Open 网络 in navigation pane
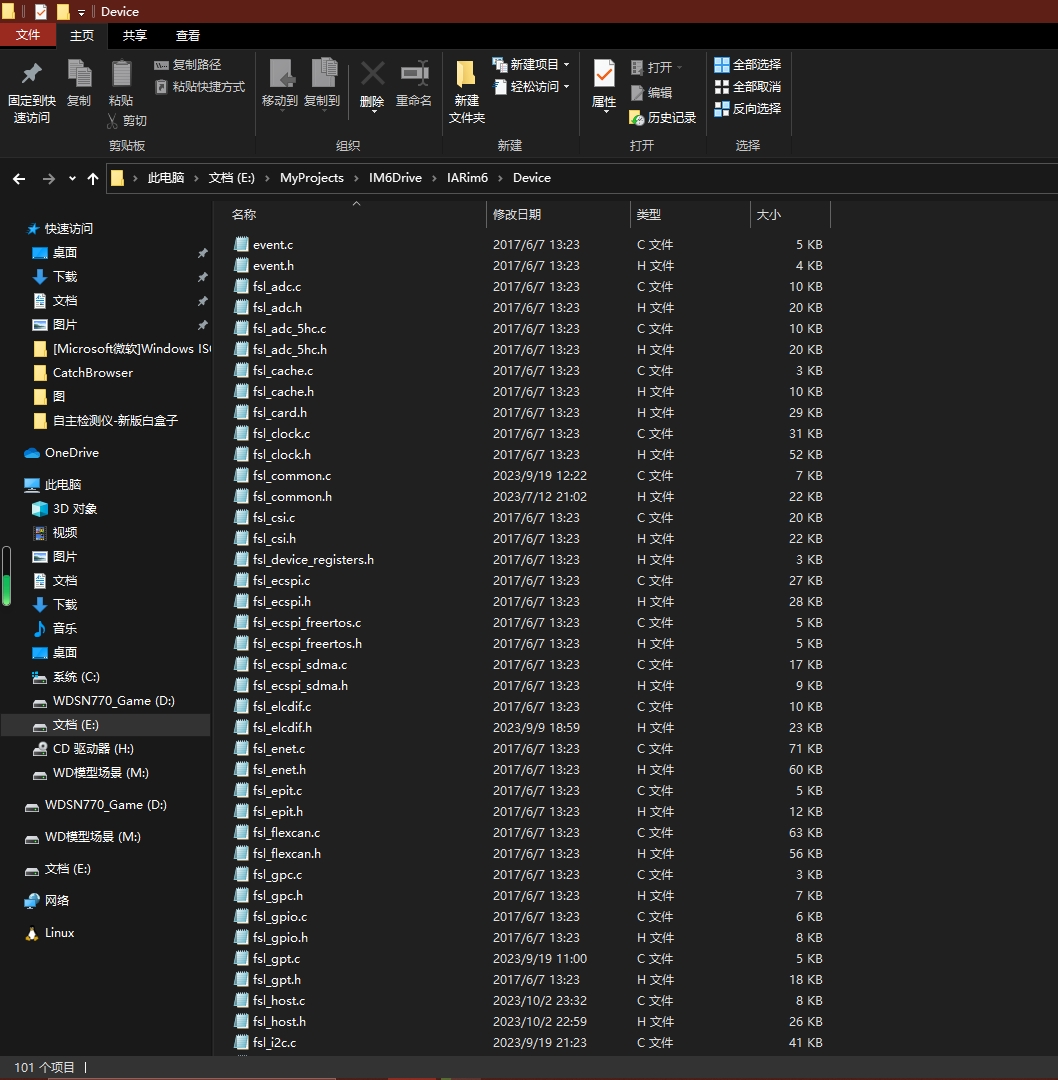The height and width of the screenshot is (1080, 1058). [47, 900]
